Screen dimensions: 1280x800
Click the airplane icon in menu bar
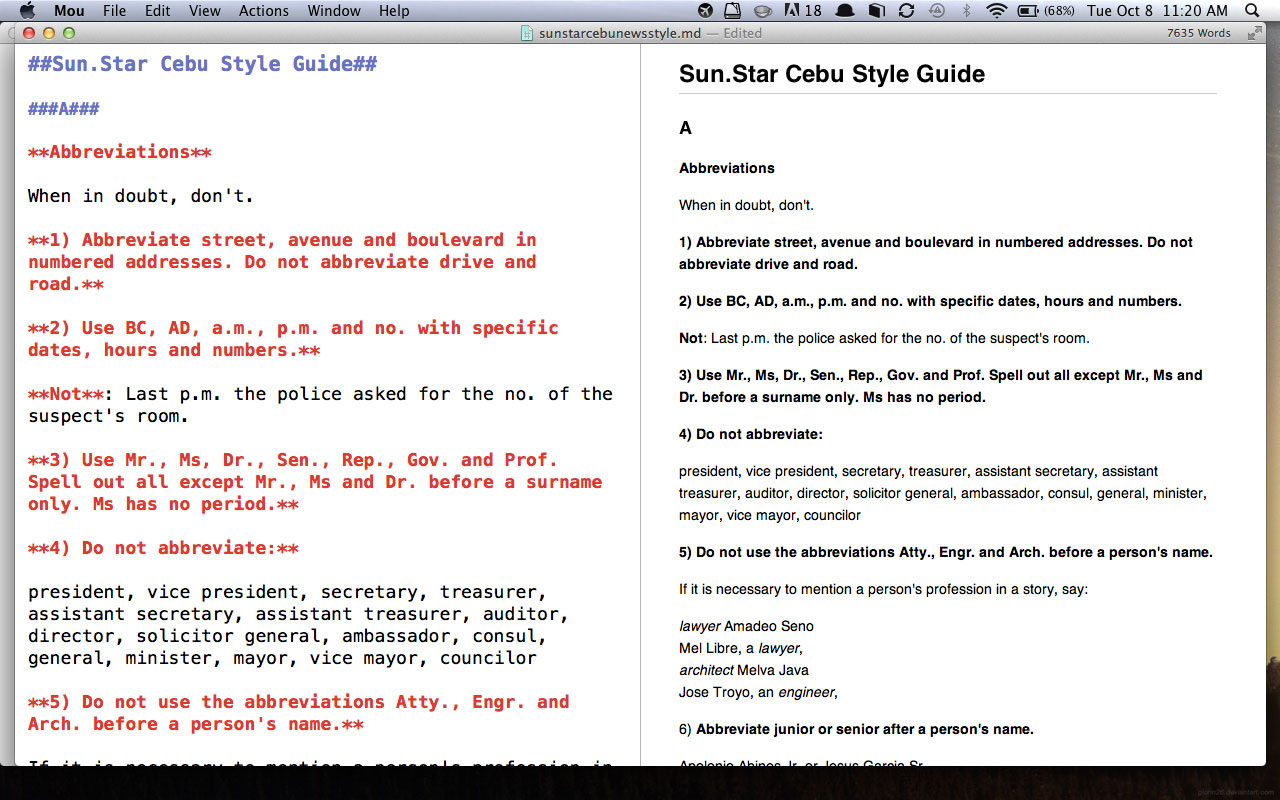706,11
